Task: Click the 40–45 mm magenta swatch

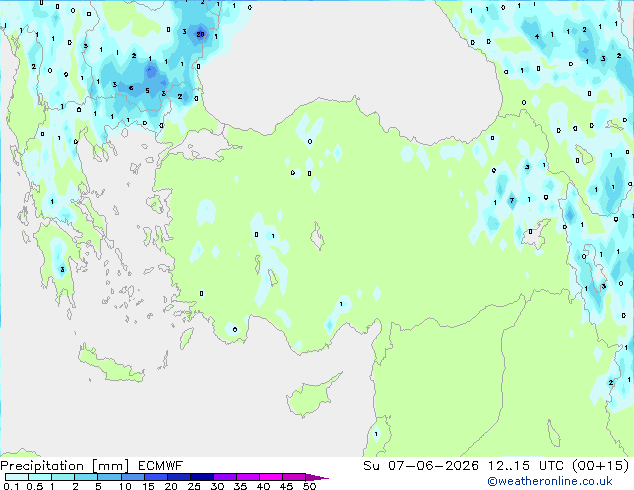Action: [x=271, y=477]
